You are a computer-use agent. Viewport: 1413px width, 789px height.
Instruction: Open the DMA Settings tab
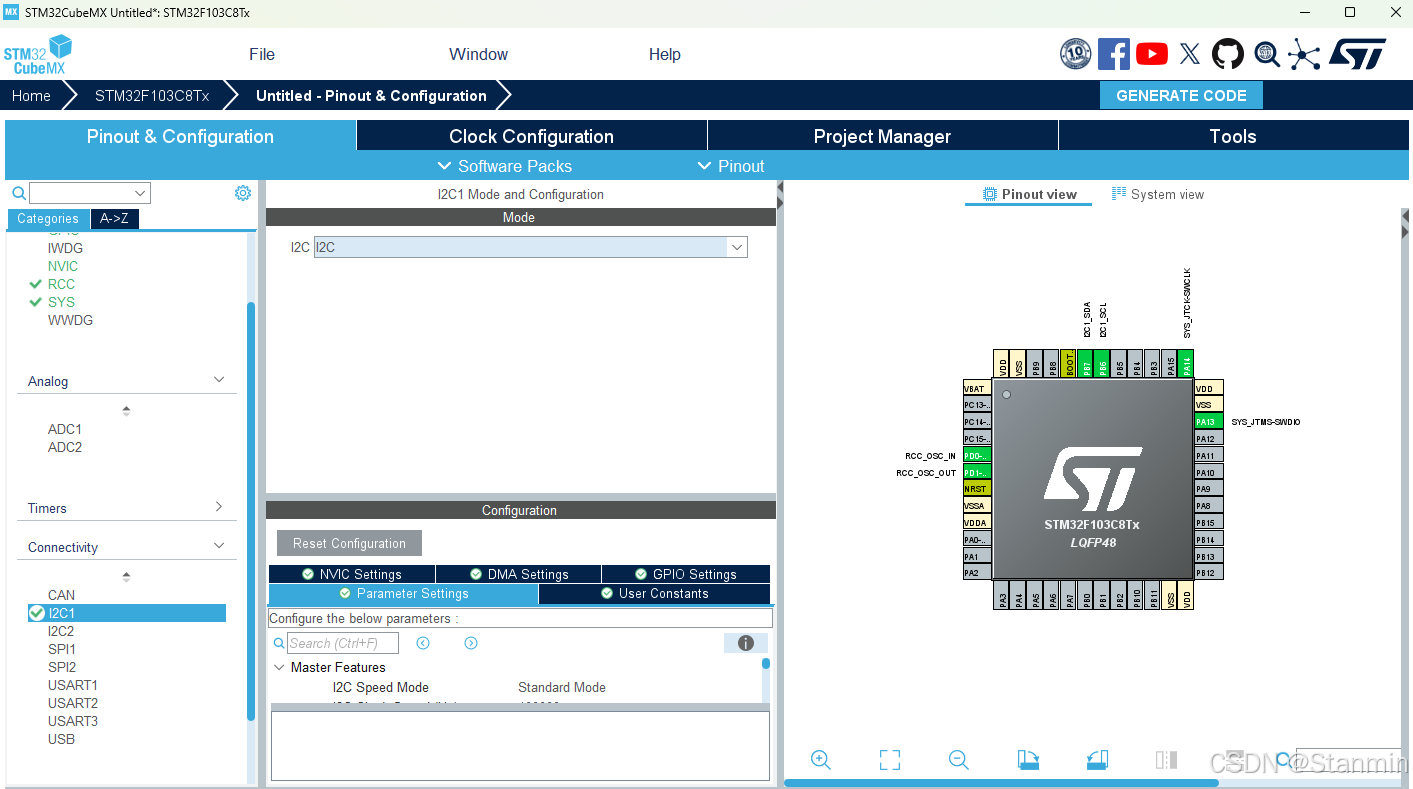[x=519, y=574]
